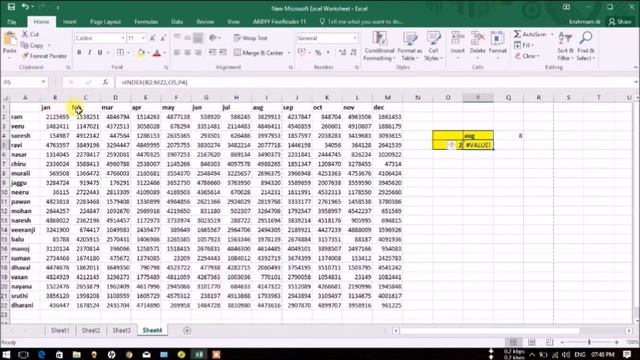The height and width of the screenshot is (360, 640).
Task: Click the Decrease Font Size icon
Action: pyautogui.click(x=163, y=38)
